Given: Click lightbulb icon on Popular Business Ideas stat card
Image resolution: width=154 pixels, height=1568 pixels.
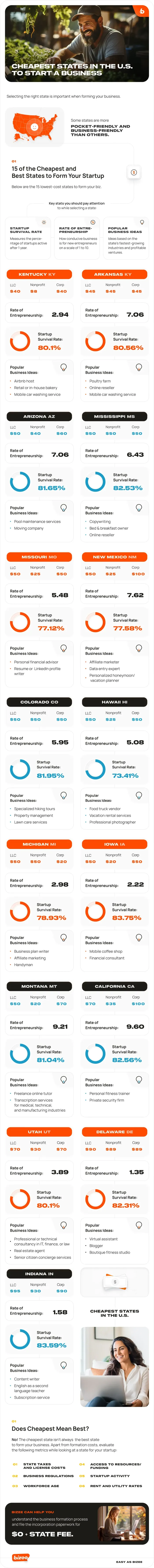Looking at the screenshot, I should pos(142,222).
